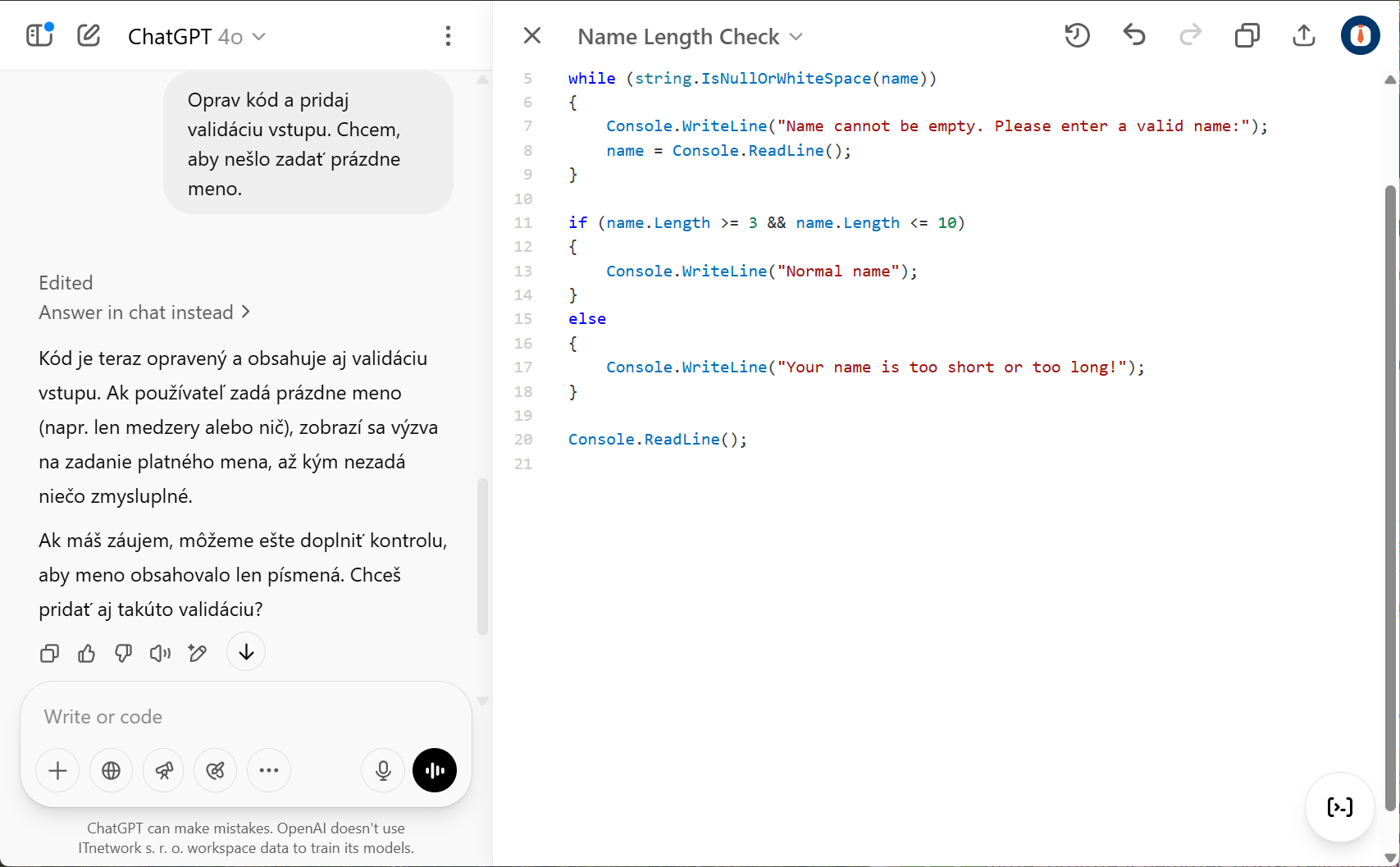This screenshot has height=867, width=1400.
Task: Activate voice mode with the black waveform button
Action: coord(435,770)
